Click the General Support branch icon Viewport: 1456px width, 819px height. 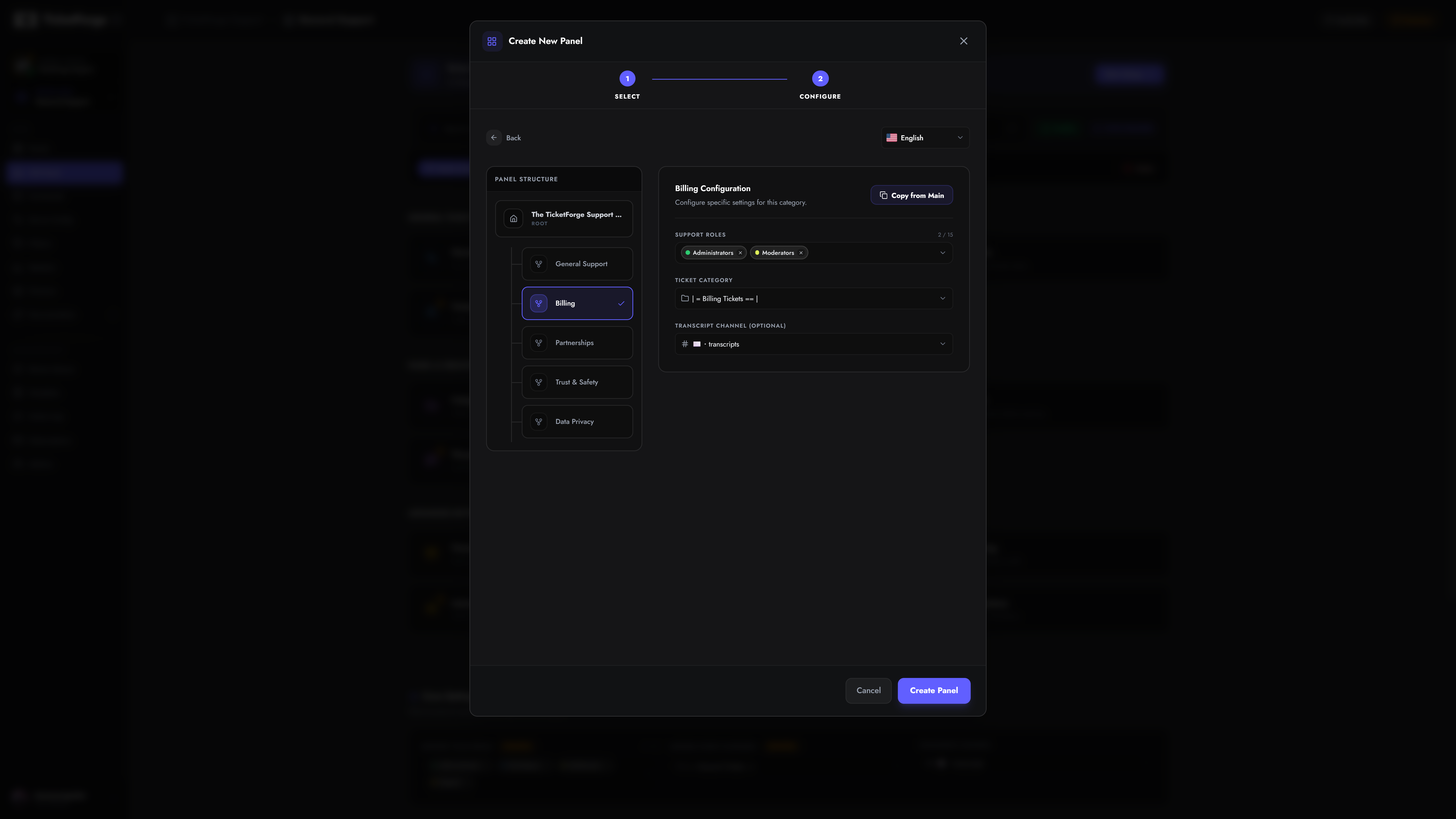point(539,263)
